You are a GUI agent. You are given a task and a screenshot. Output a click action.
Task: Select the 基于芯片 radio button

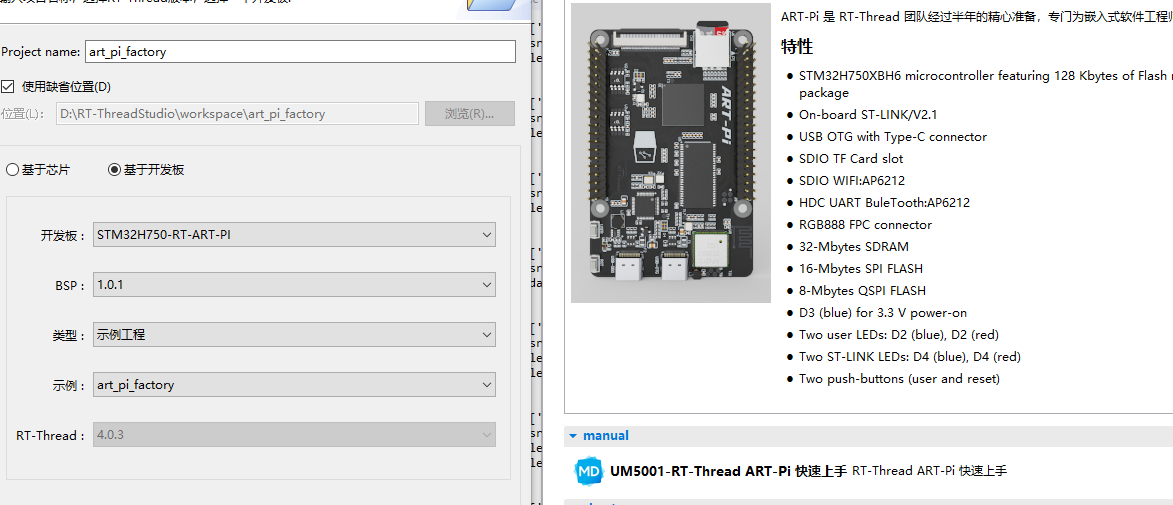coord(13,170)
